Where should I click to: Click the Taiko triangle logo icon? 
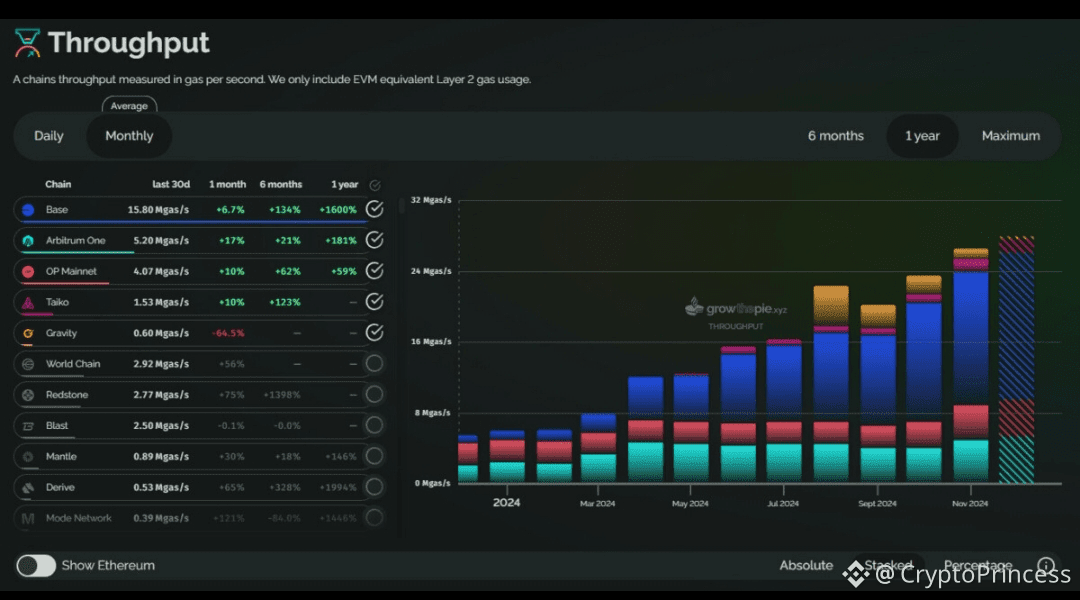point(28,302)
